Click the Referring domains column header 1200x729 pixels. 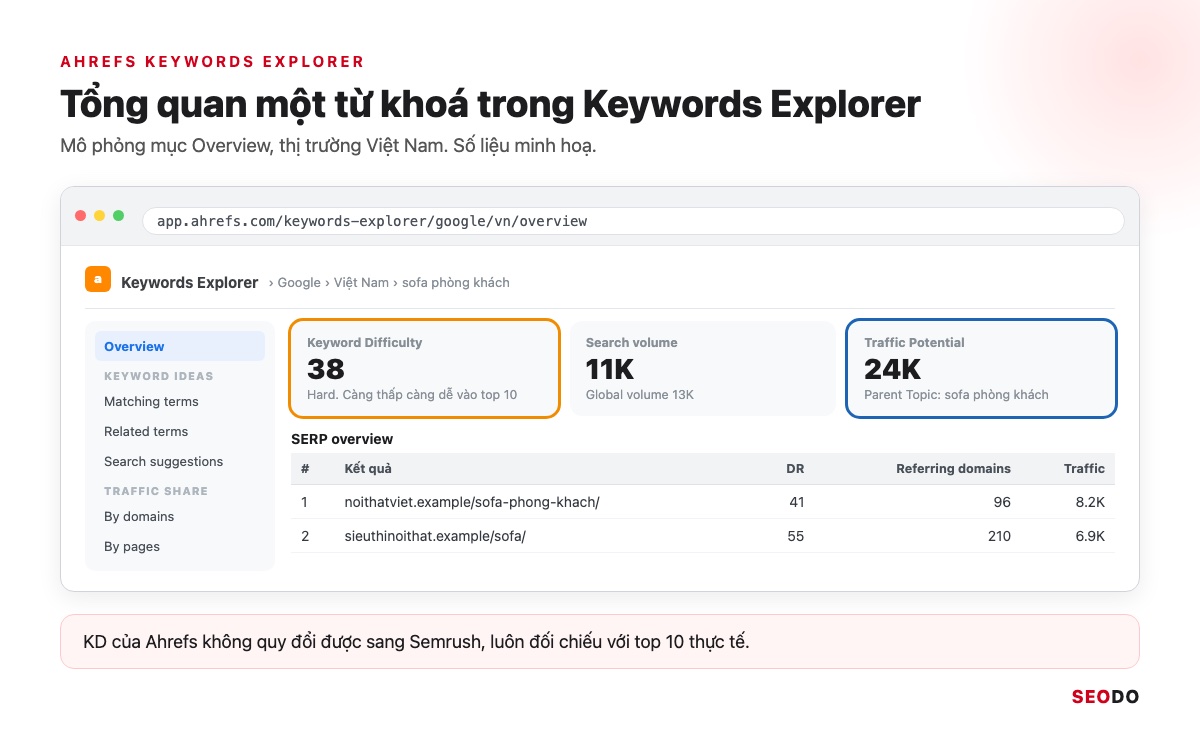click(953, 468)
